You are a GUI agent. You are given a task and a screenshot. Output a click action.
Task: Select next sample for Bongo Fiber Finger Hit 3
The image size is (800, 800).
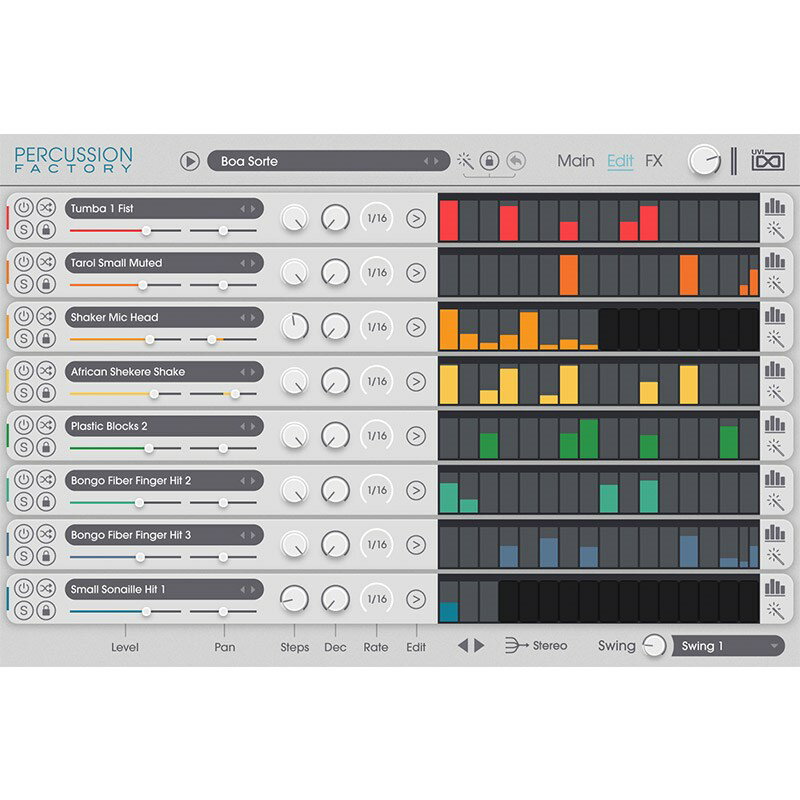(253, 535)
